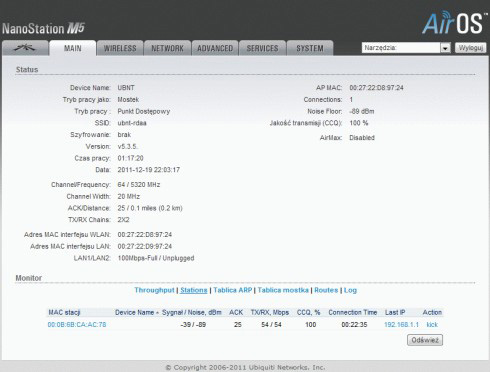This screenshot has width=490, height=372.
Task: Click the LAN MAC value 00:27:22:D9:97:24
Action: coord(145,246)
